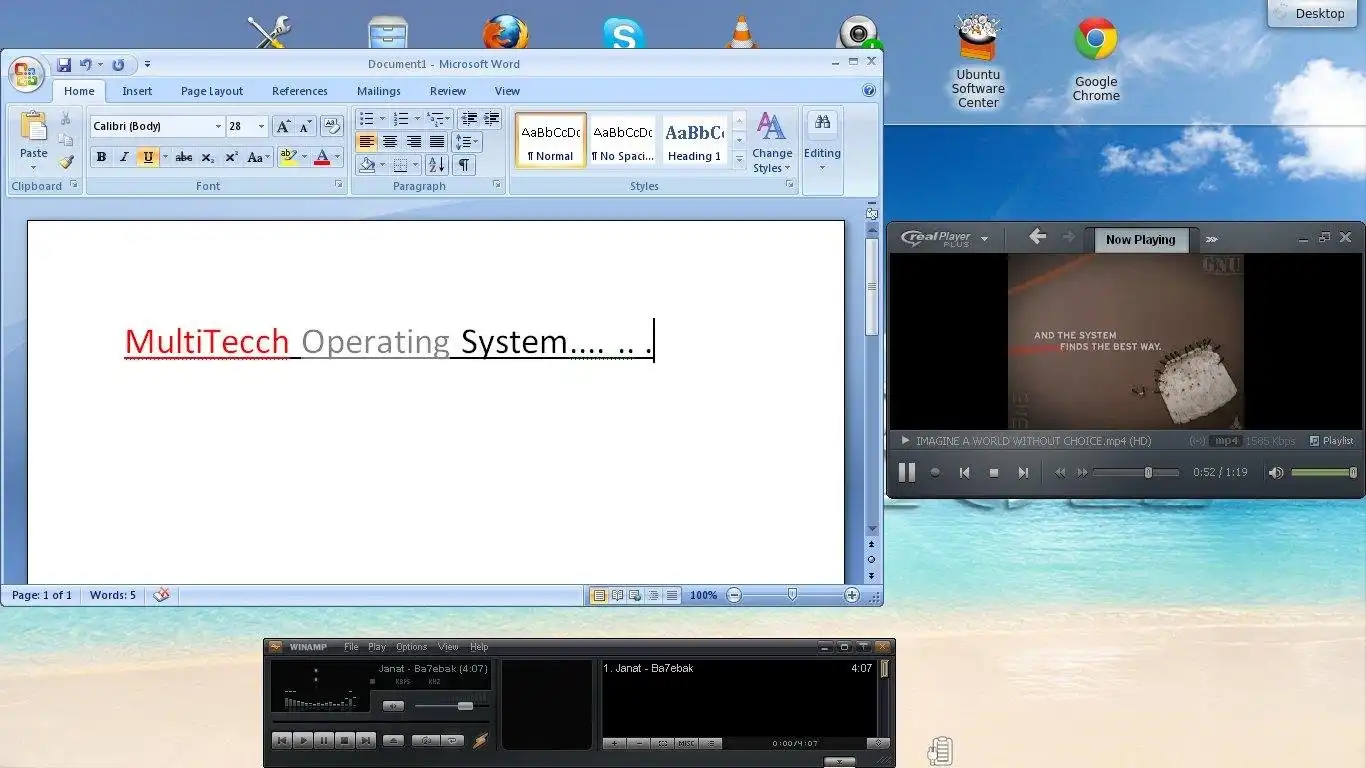Click the Multilevel List icon
The height and width of the screenshot is (768, 1366).
[x=438, y=119]
